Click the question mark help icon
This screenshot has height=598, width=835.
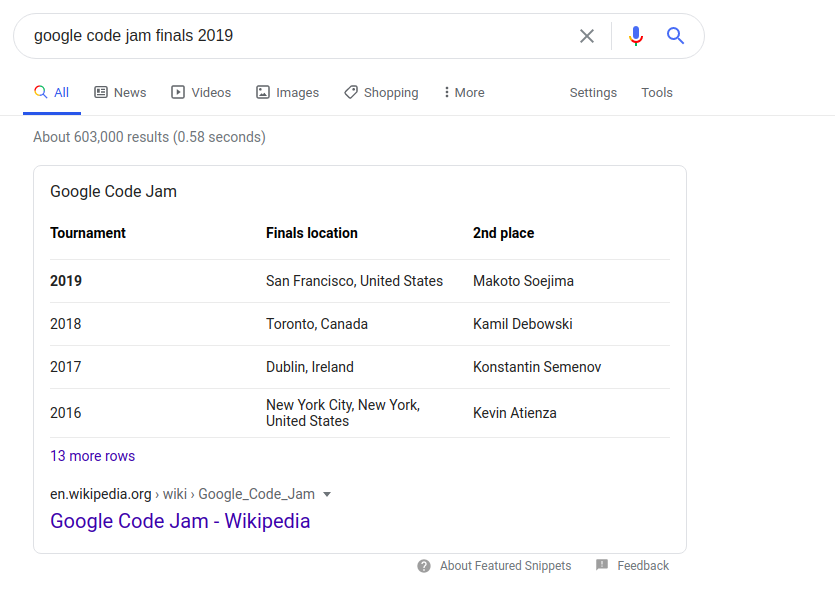click(424, 566)
